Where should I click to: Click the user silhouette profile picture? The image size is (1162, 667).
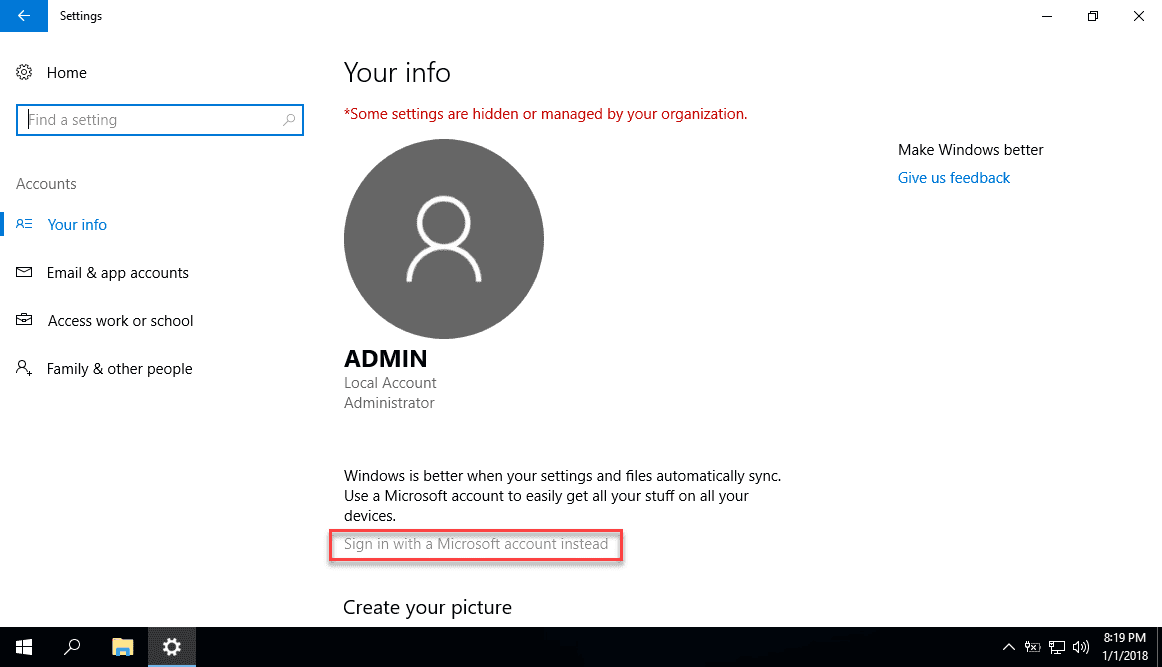(443, 238)
